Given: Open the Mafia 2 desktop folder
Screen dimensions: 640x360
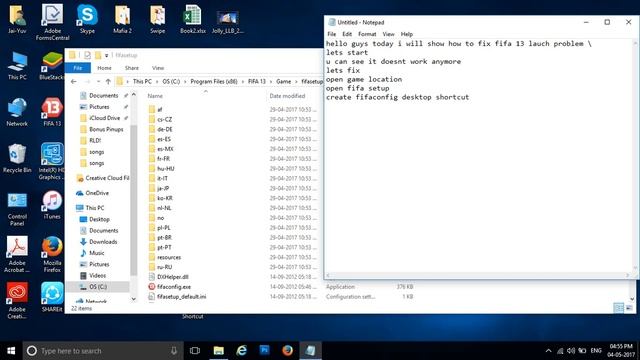Looking at the screenshot, I should [122, 19].
